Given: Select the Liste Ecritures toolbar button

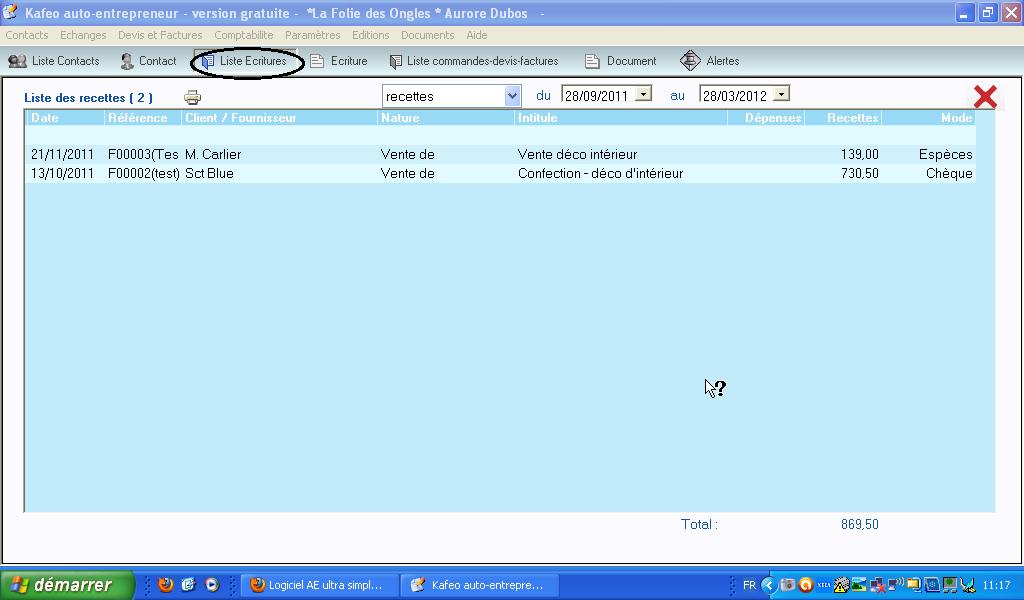Looking at the screenshot, I should (247, 61).
